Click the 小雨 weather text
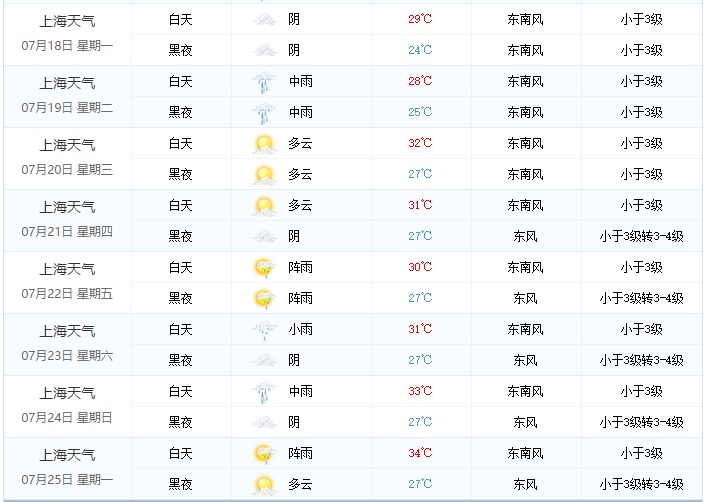Screen dimensions: 704x502 click(x=300, y=330)
